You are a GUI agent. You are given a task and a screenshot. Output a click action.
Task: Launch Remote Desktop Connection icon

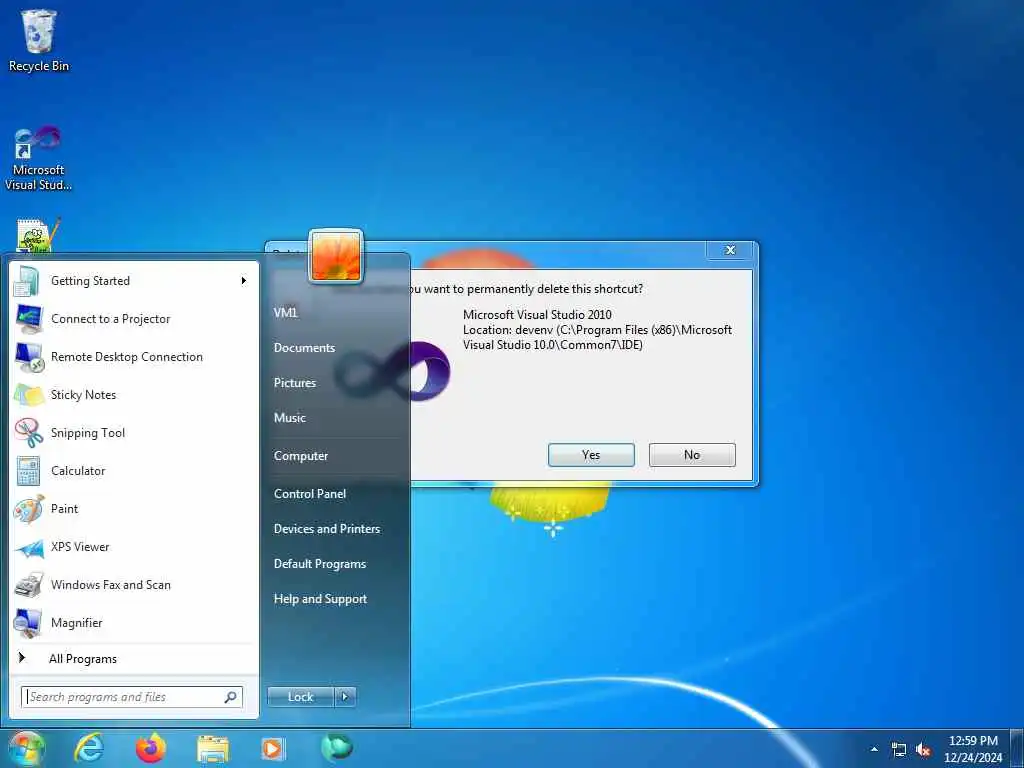29,357
